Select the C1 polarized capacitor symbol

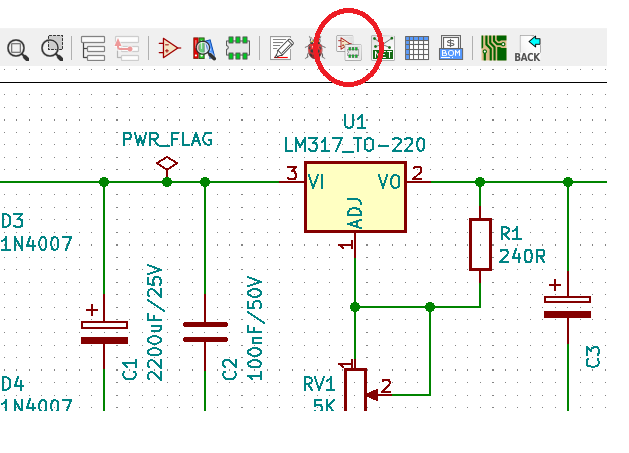click(104, 332)
